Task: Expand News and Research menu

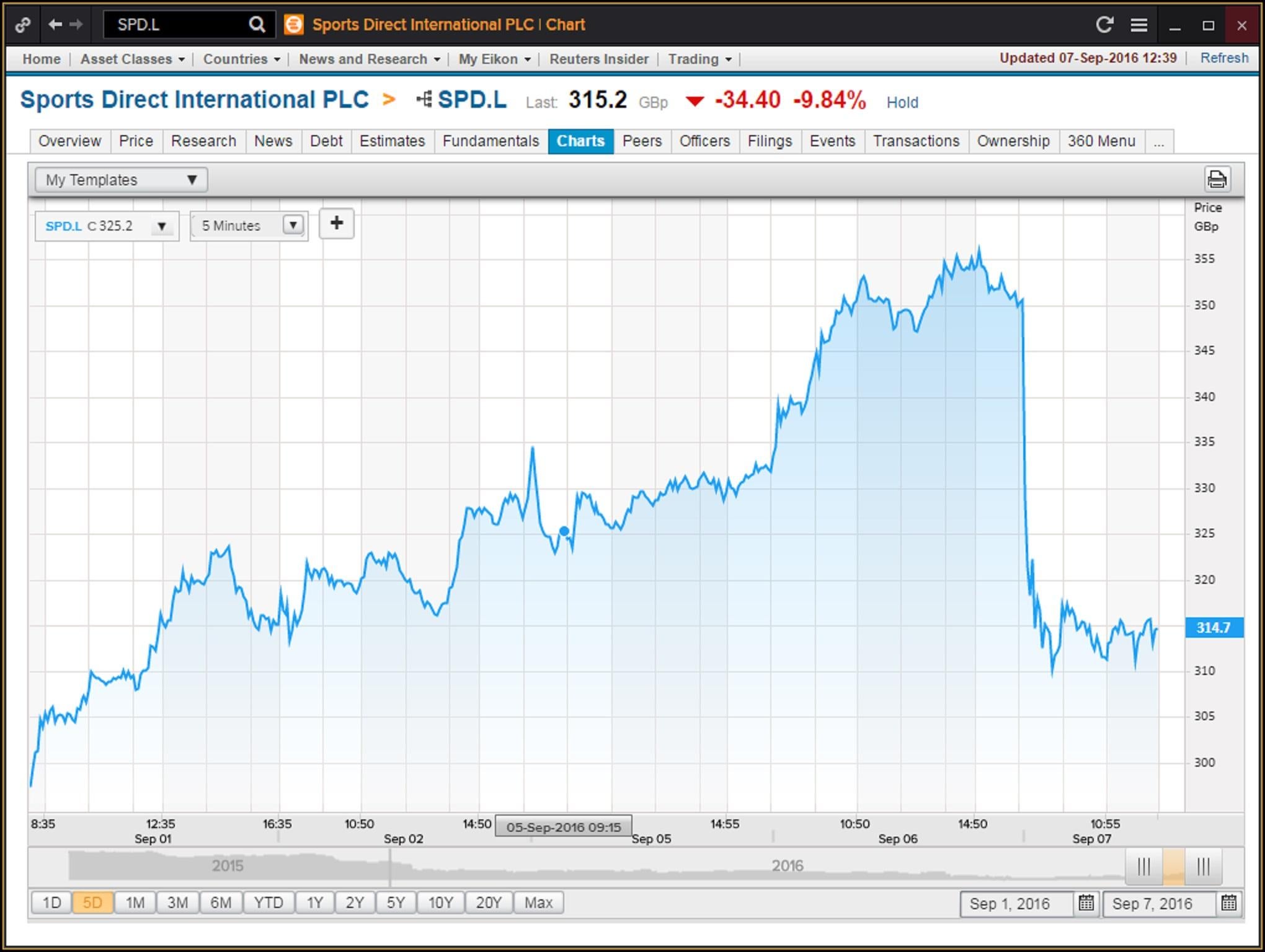Action: coord(369,59)
